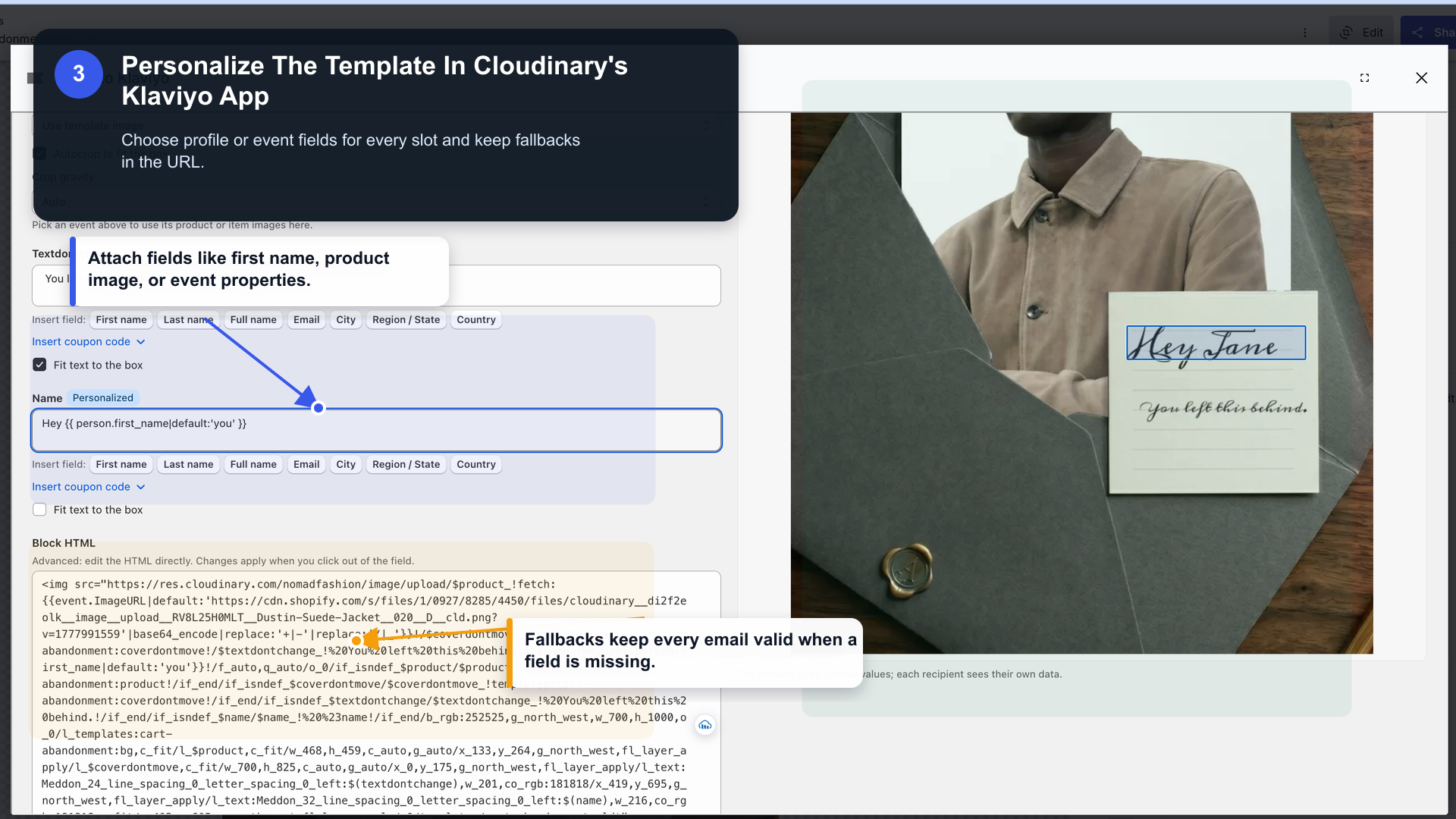
Task: Insert Region / State into Name field
Action: click(x=406, y=465)
